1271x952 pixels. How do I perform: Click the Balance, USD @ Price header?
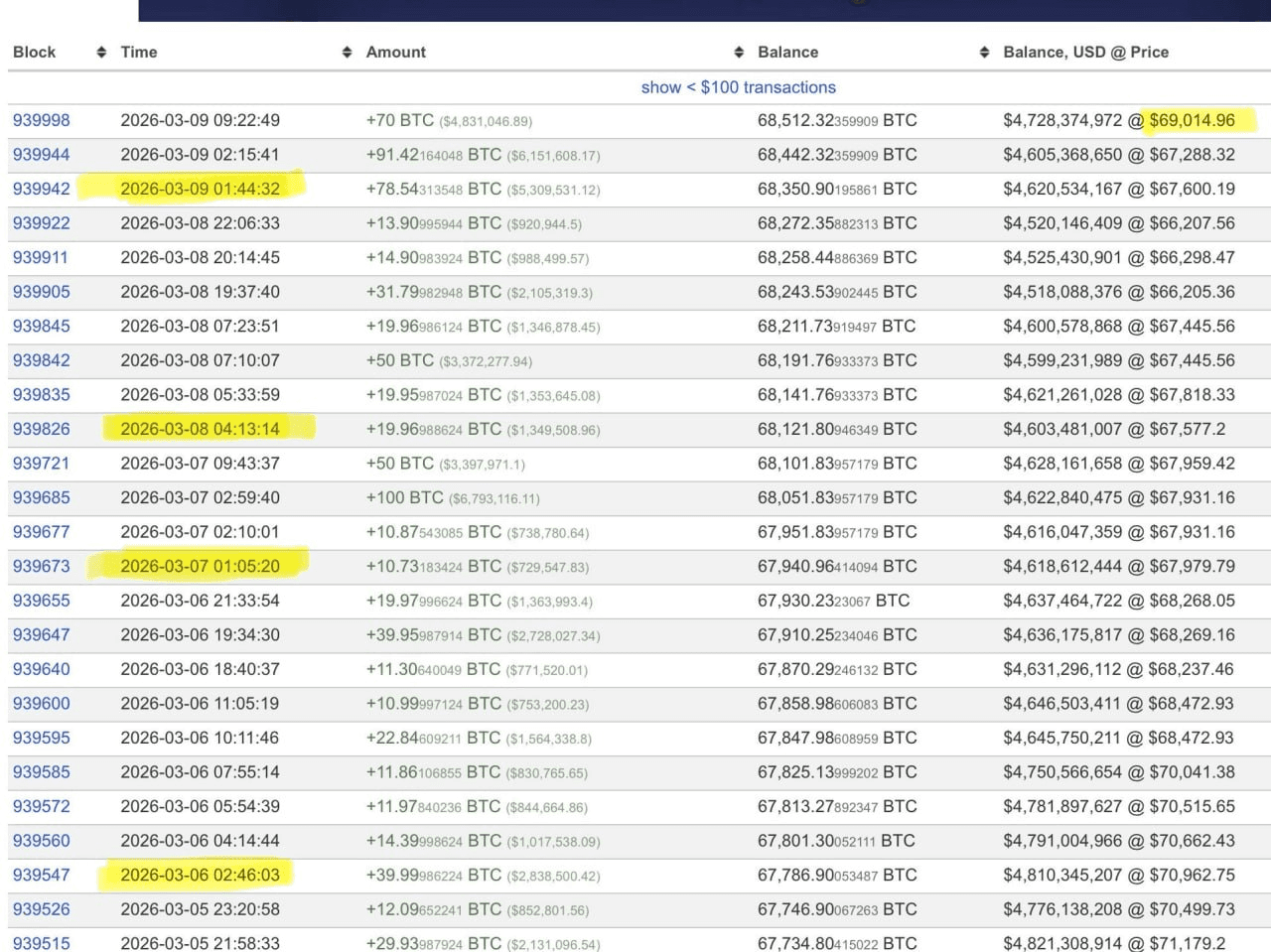coord(1085,53)
